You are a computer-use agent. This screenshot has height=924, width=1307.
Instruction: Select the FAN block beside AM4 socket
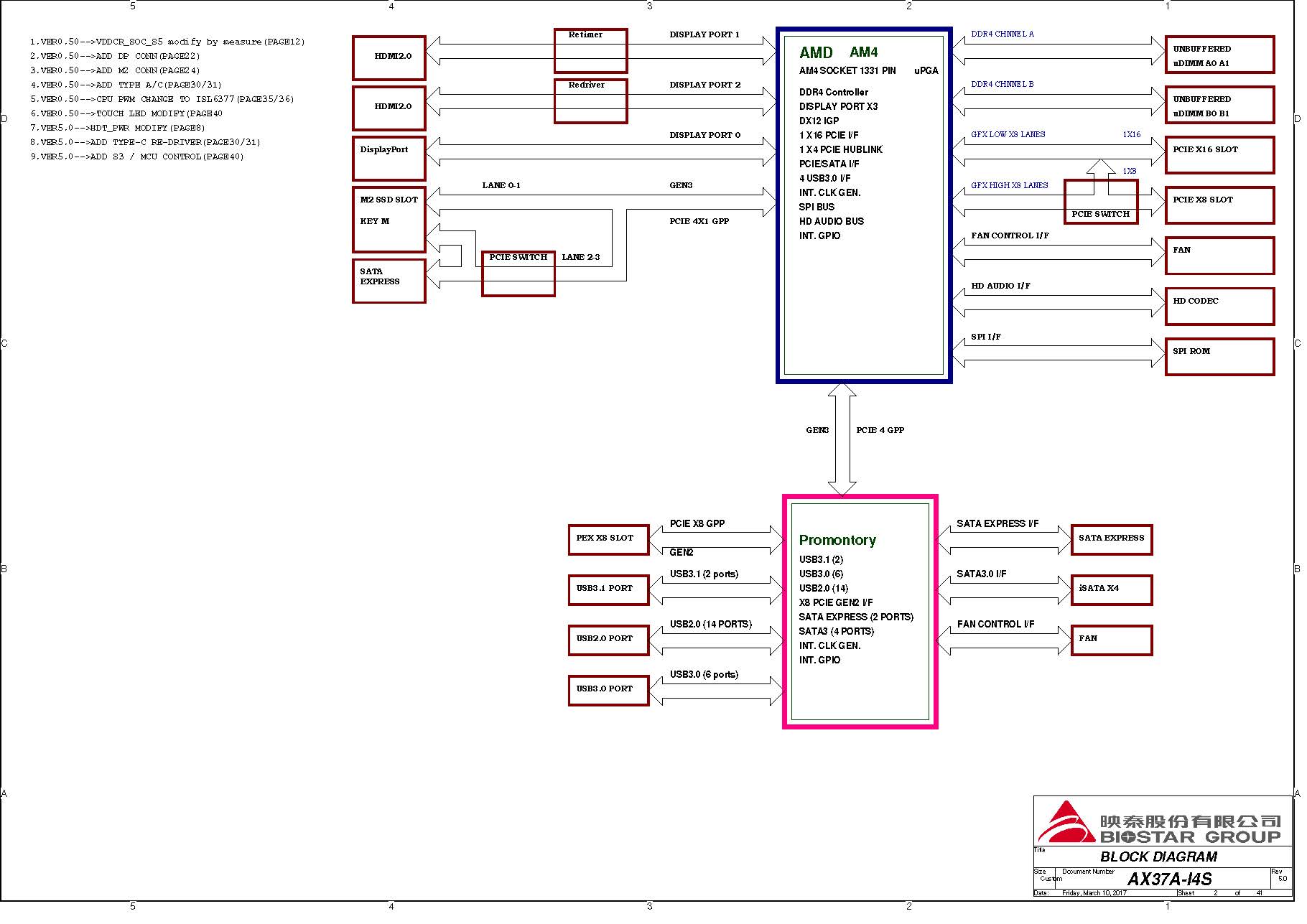1219,256
